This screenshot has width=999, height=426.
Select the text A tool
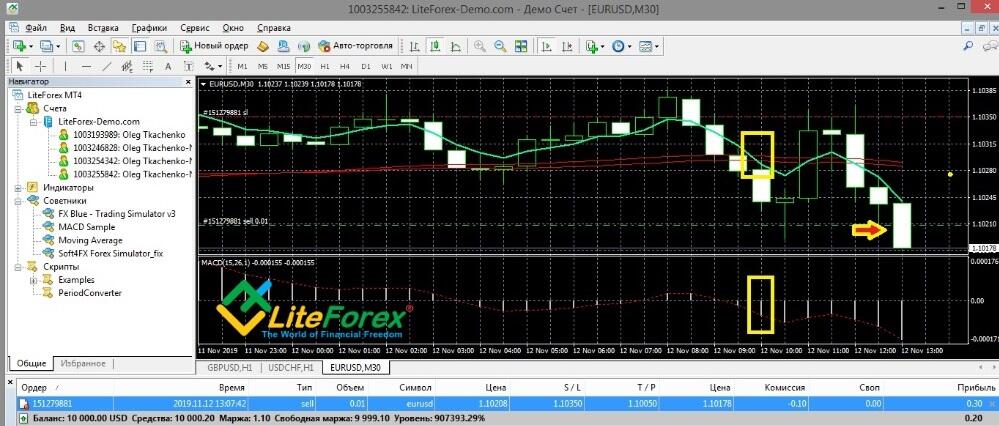tap(168, 66)
